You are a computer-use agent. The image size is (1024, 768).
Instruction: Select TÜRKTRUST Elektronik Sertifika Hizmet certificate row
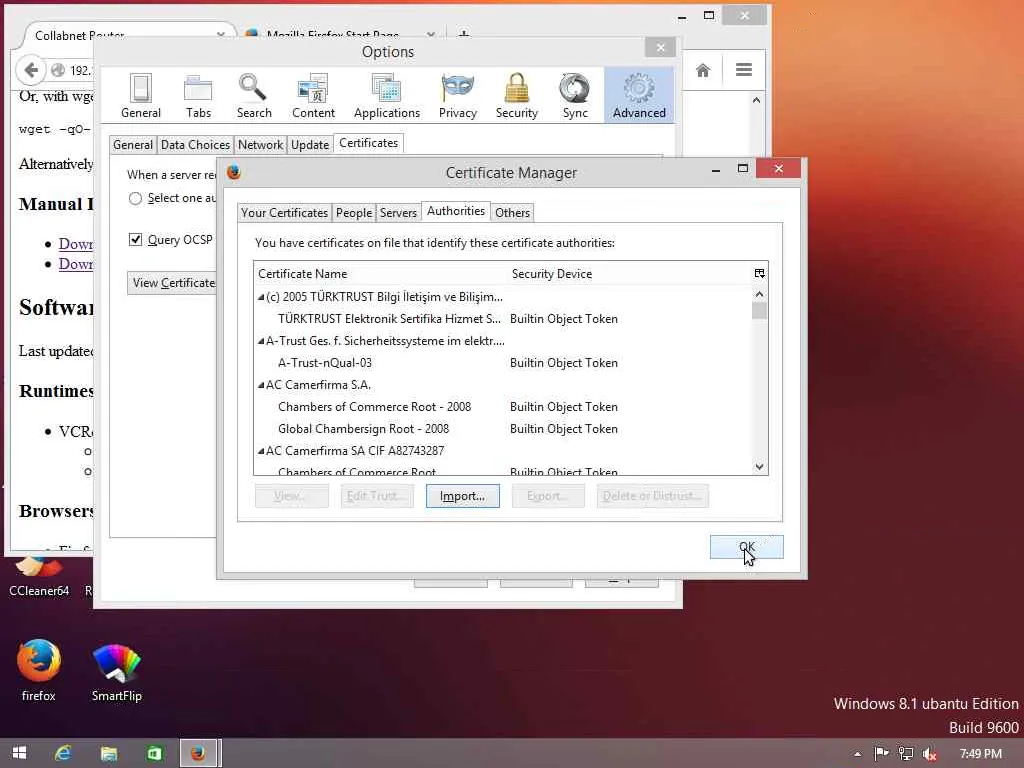tap(504, 319)
